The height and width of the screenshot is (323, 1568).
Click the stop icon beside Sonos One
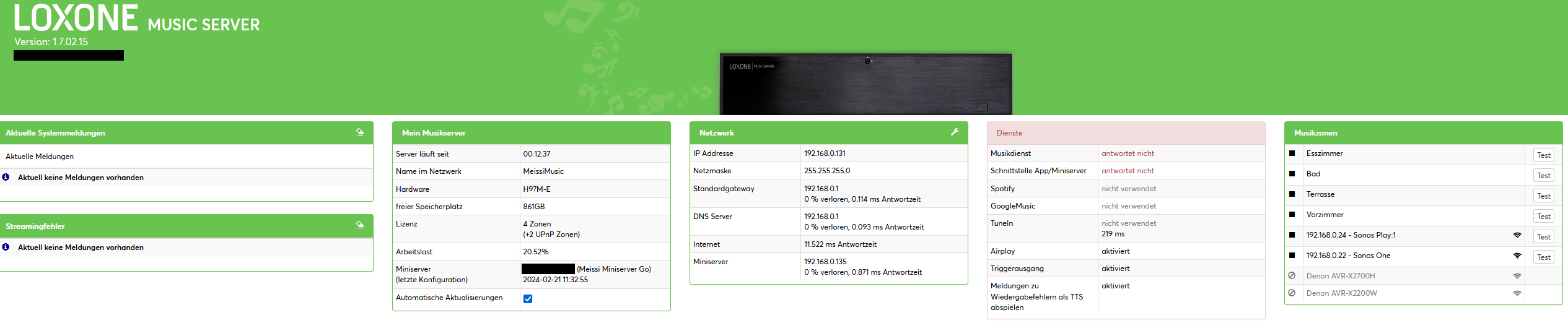coord(1292,256)
